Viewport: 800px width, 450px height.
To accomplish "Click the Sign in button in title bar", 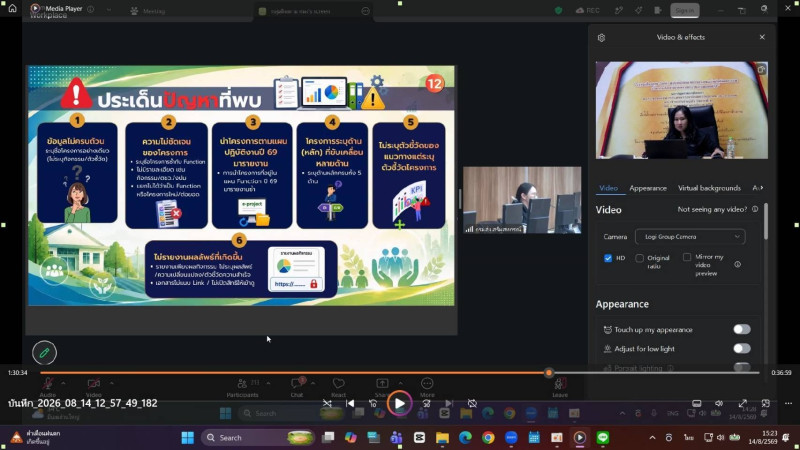I will click(684, 11).
